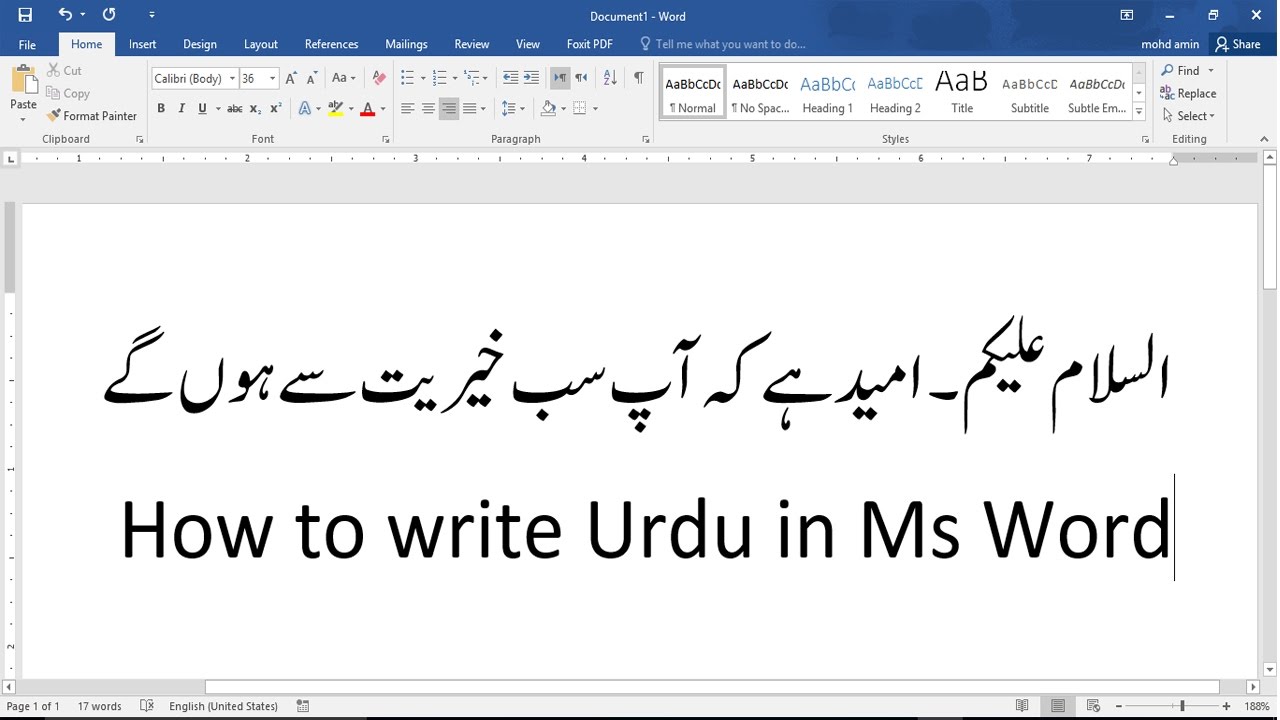
Task: Switch to Read Mode view
Action: 1021,705
